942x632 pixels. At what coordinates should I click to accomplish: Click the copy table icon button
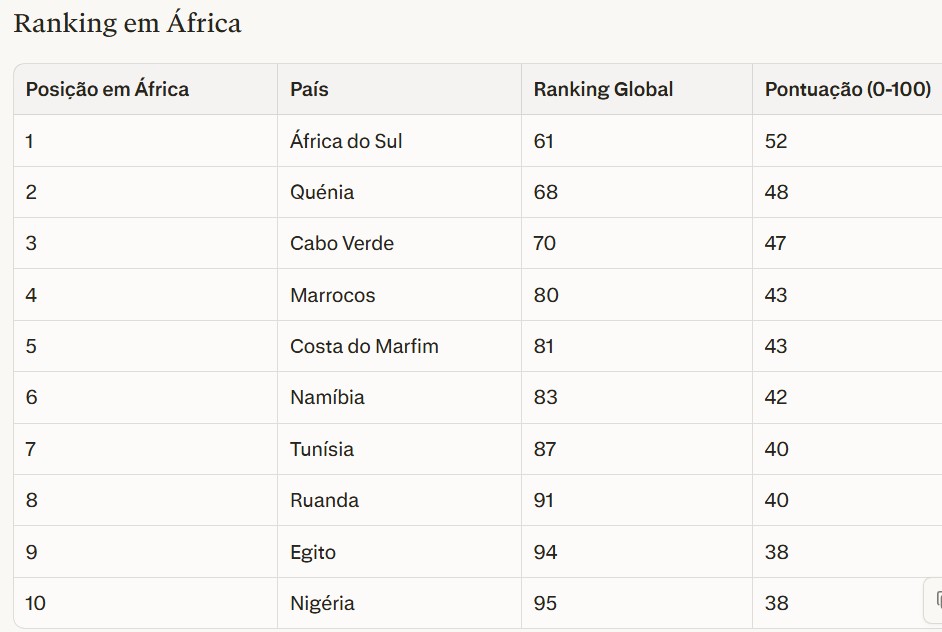tap(936, 600)
